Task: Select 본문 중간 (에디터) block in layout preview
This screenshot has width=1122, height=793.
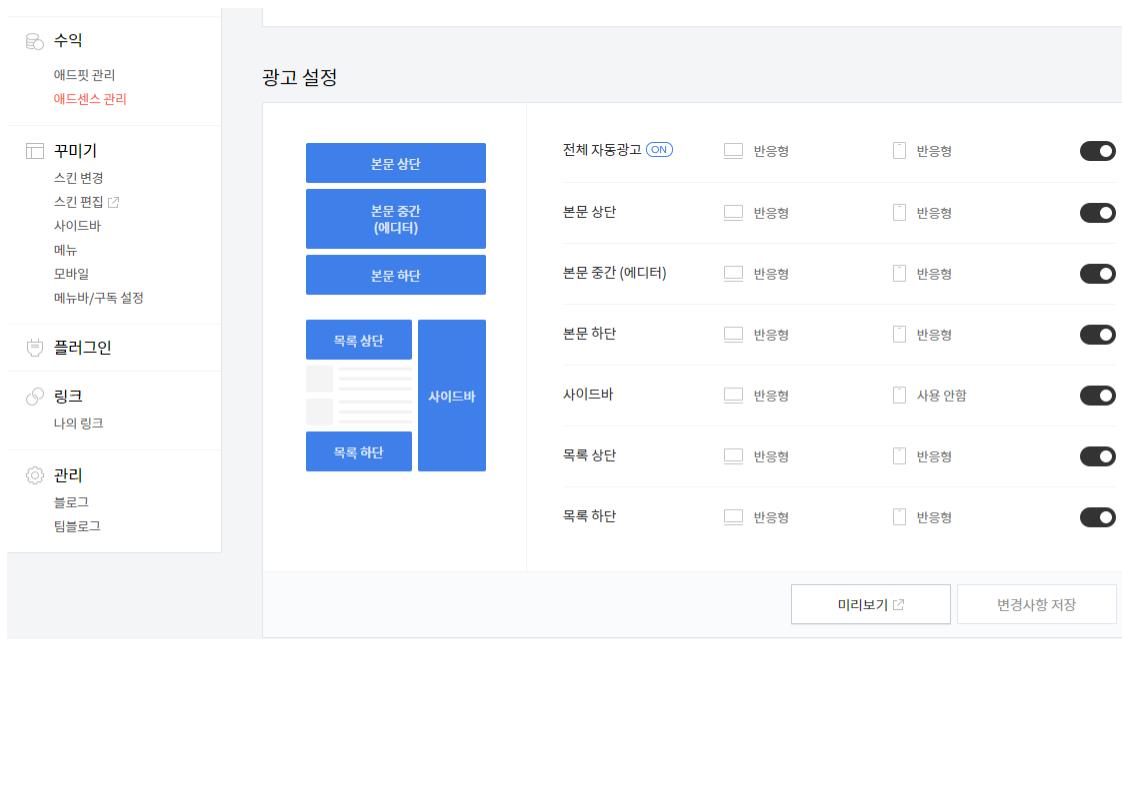Action: tap(396, 219)
